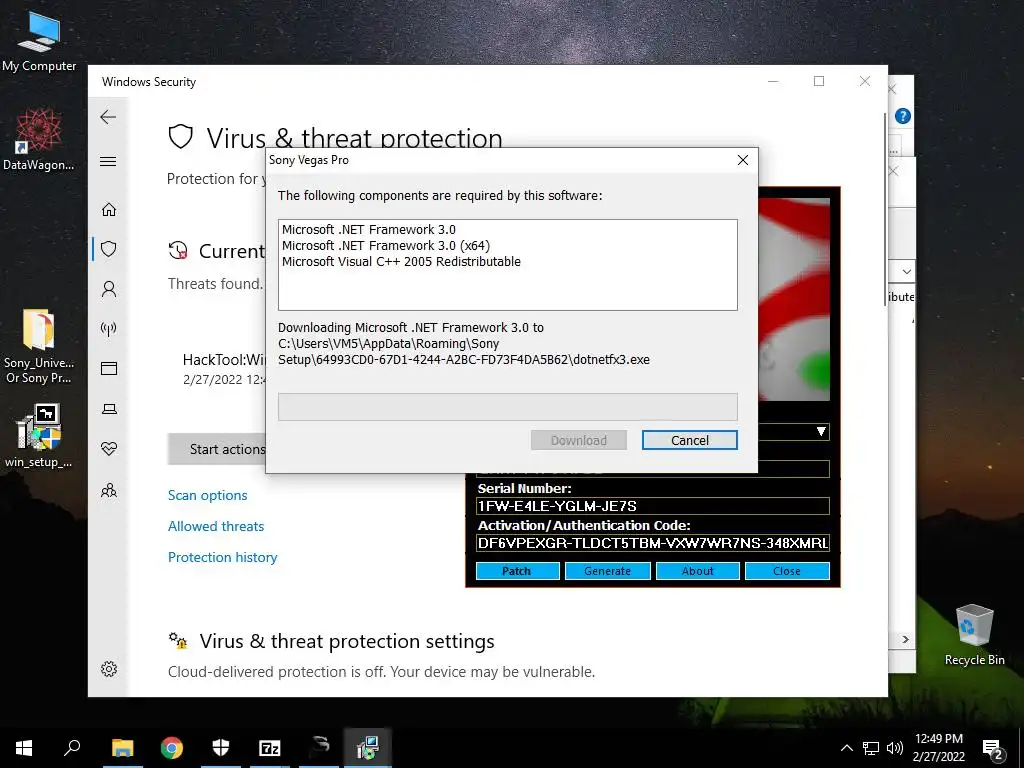This screenshot has height=768, width=1024.
Task: Select Microsoft .NET Framework 3.0 (x64) list entry
Action: [385, 246]
